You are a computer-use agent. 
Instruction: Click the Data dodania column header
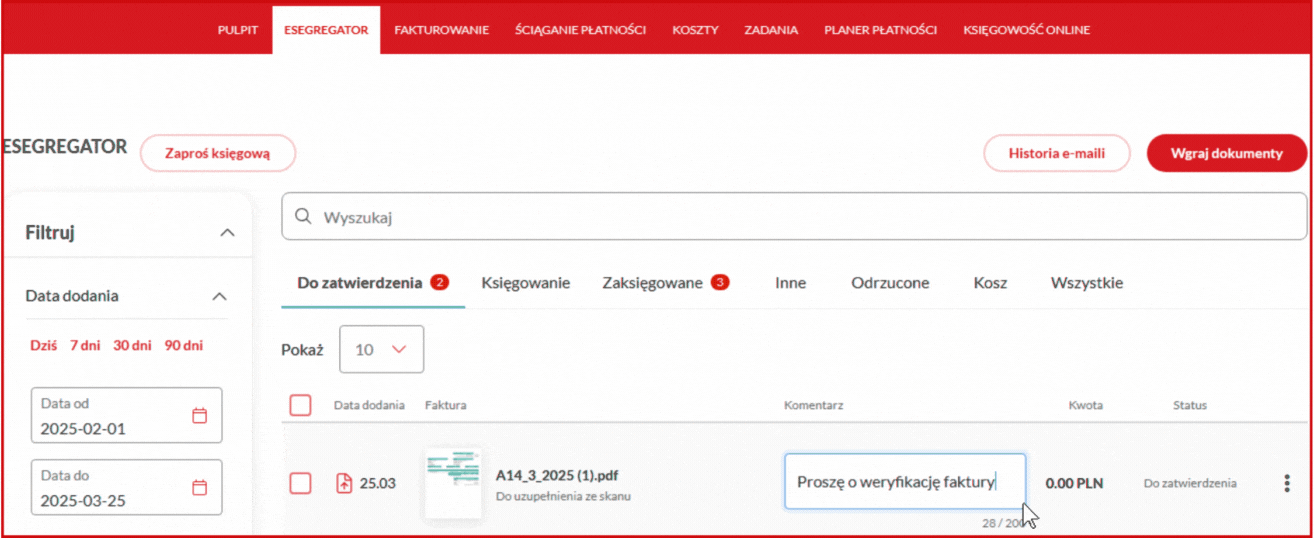pyautogui.click(x=369, y=405)
